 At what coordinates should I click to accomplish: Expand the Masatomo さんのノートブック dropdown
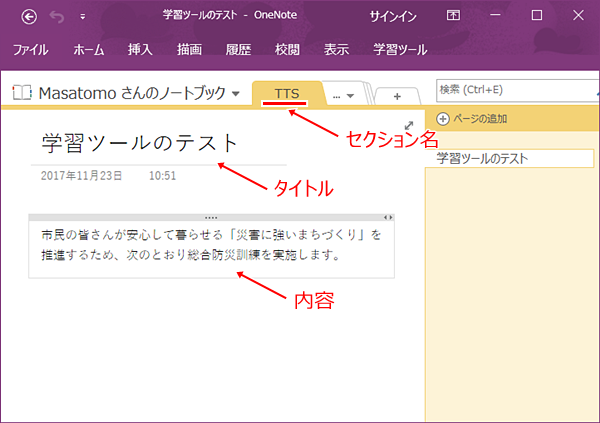point(236,93)
